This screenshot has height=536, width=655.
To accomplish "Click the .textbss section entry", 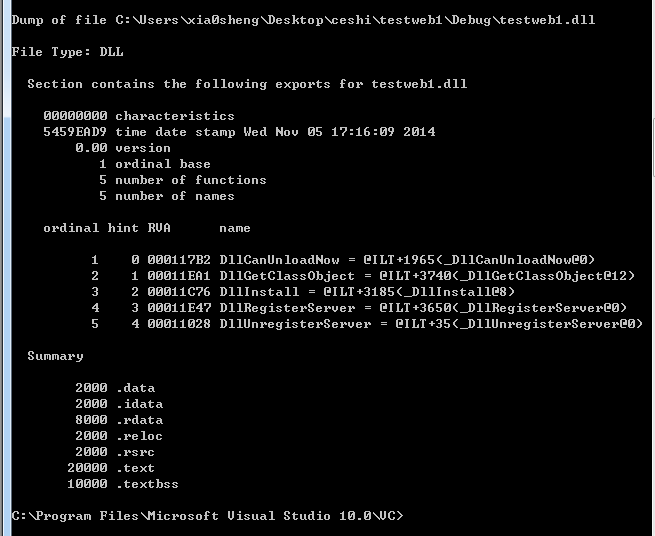I will click(123, 484).
